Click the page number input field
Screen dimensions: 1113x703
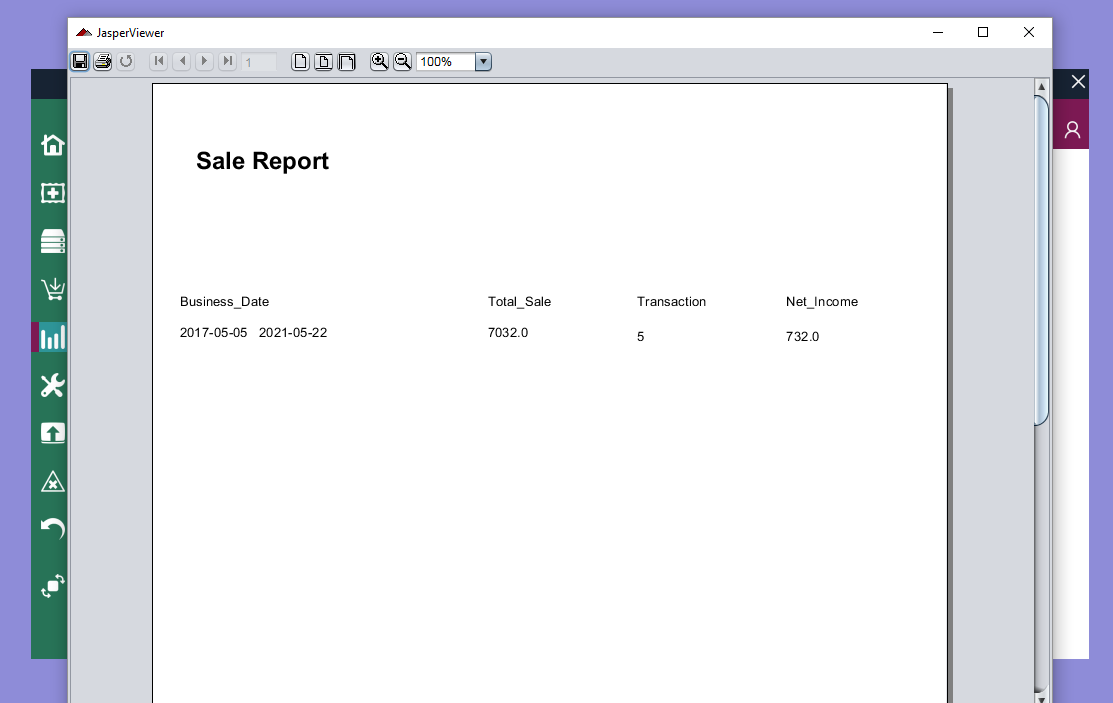tap(259, 61)
